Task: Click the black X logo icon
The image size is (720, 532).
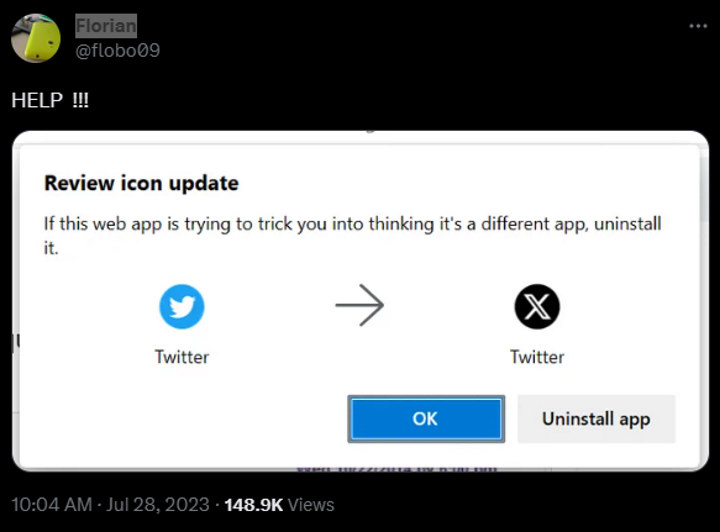Action: click(537, 307)
